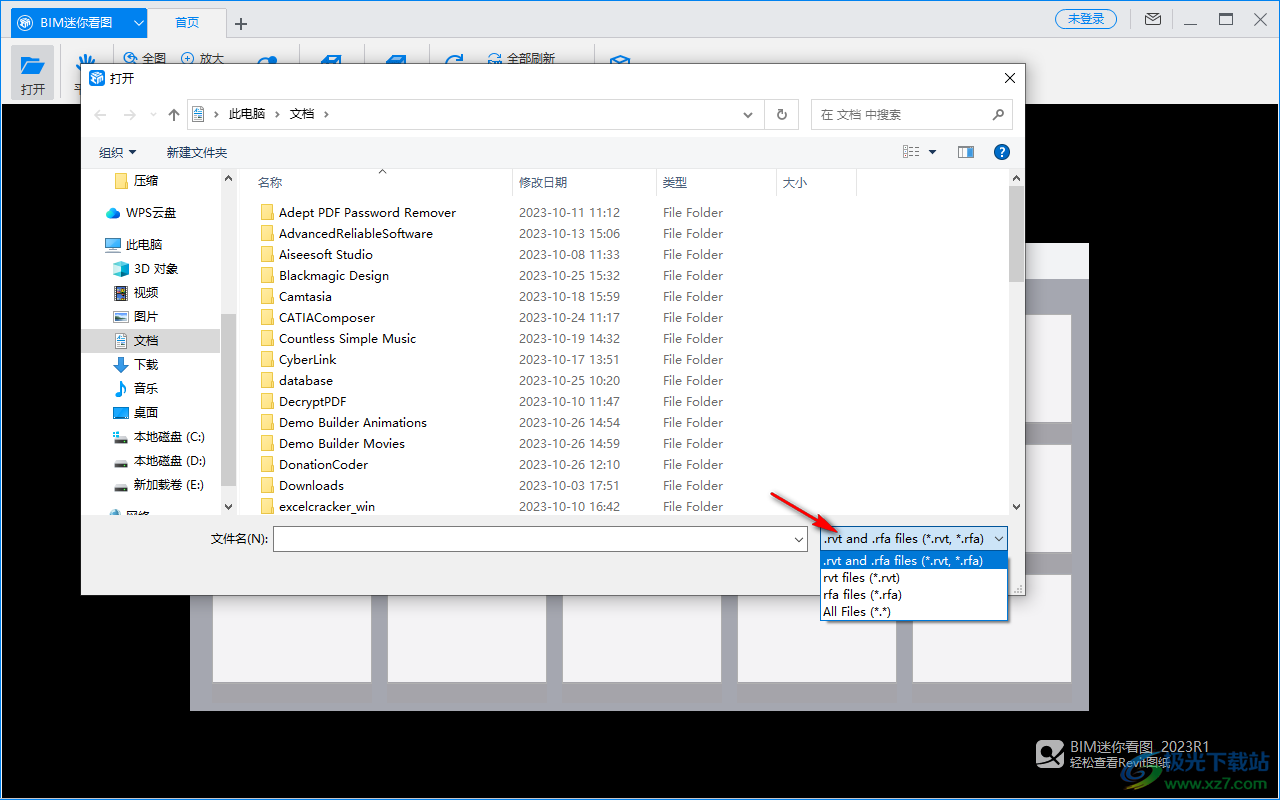Expand the file name history dropdown
This screenshot has width=1280, height=800.
tap(799, 539)
